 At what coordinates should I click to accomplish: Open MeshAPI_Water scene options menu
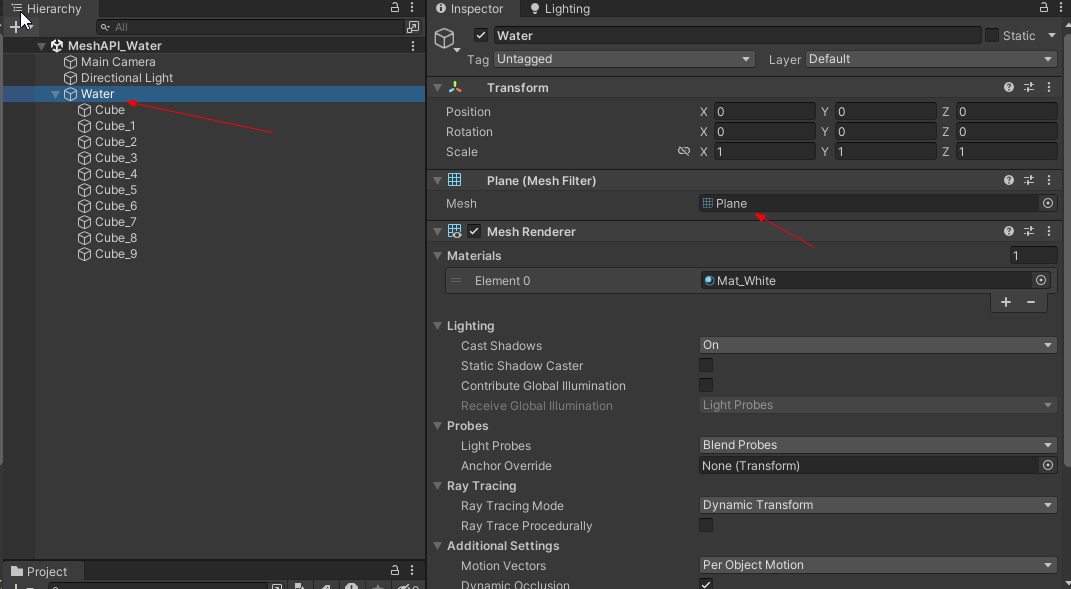(x=413, y=46)
